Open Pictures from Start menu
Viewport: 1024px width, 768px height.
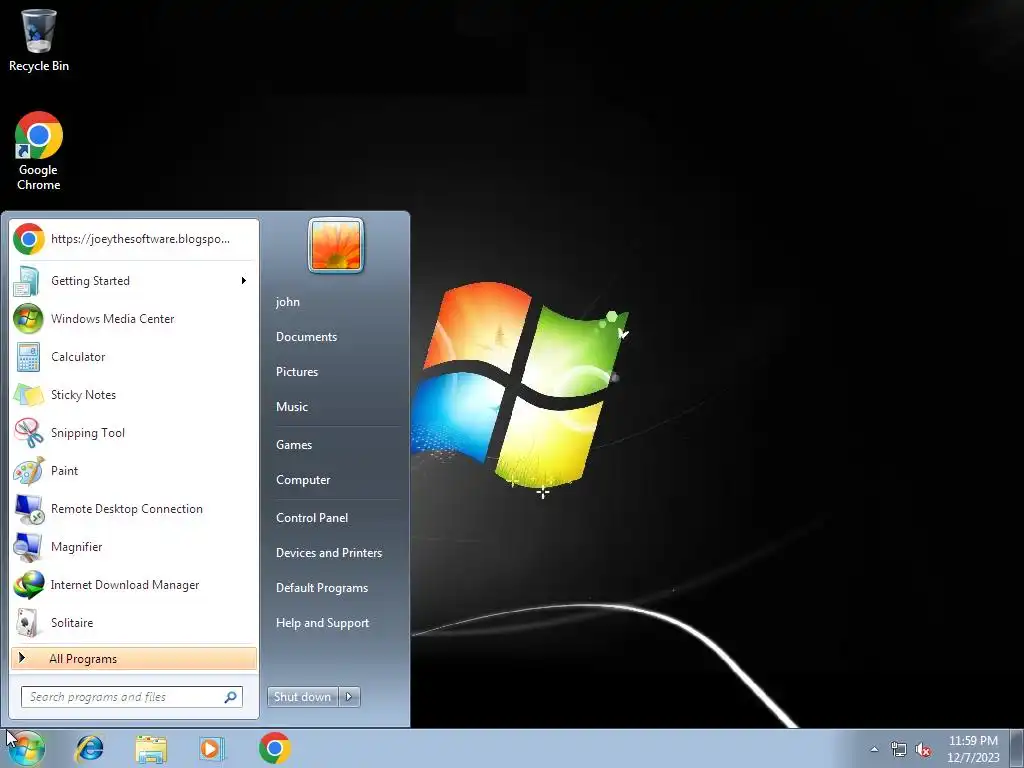click(297, 372)
